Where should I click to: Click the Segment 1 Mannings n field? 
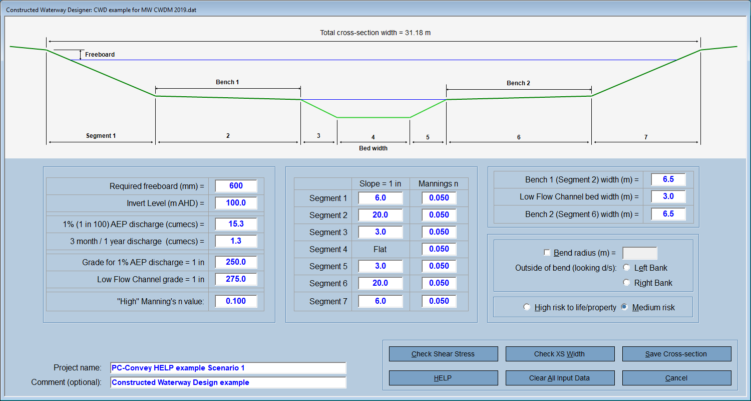(x=439, y=198)
